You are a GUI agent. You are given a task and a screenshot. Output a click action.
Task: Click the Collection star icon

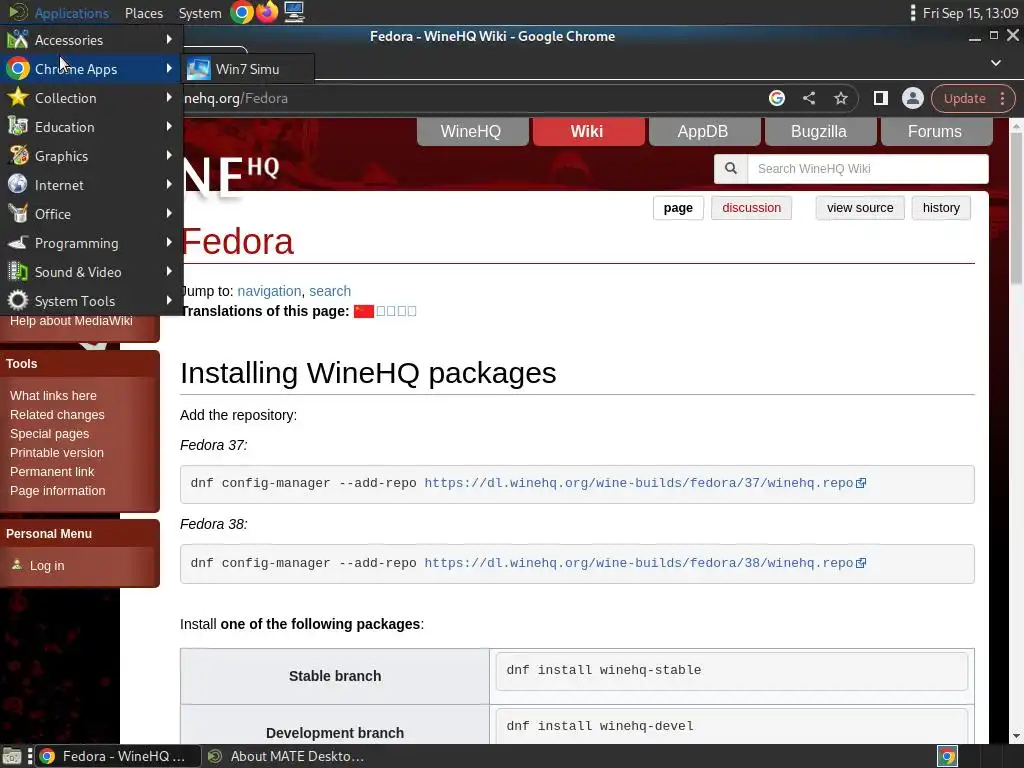(18, 98)
